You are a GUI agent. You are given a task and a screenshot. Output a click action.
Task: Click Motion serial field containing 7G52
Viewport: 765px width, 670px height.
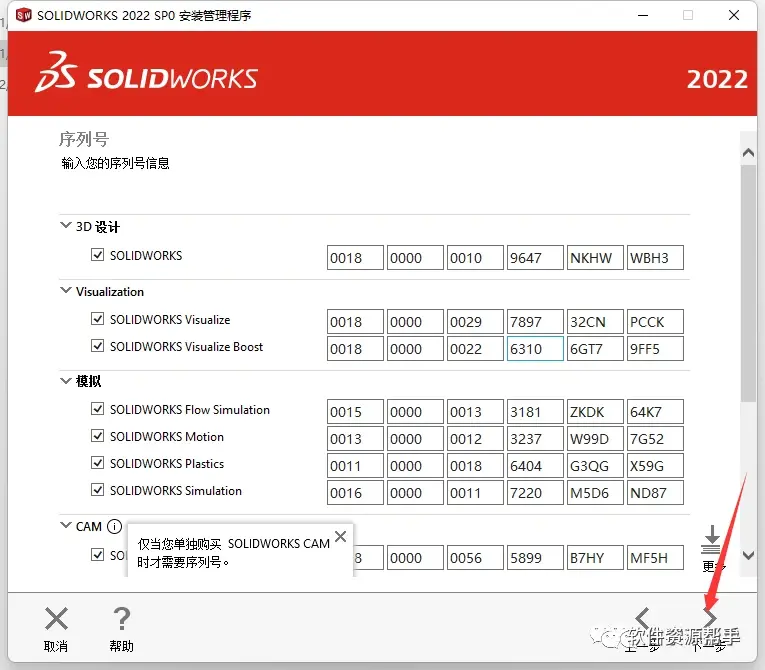tap(655, 439)
